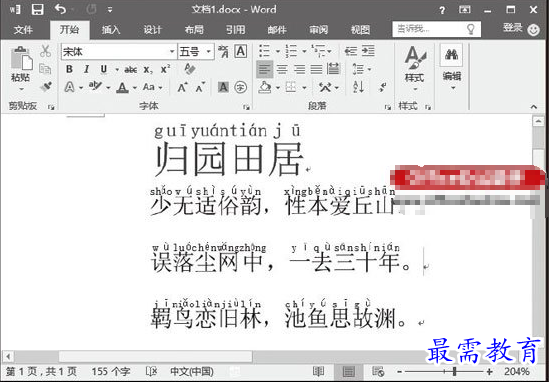Toggle Italic formatting

pos(86,69)
